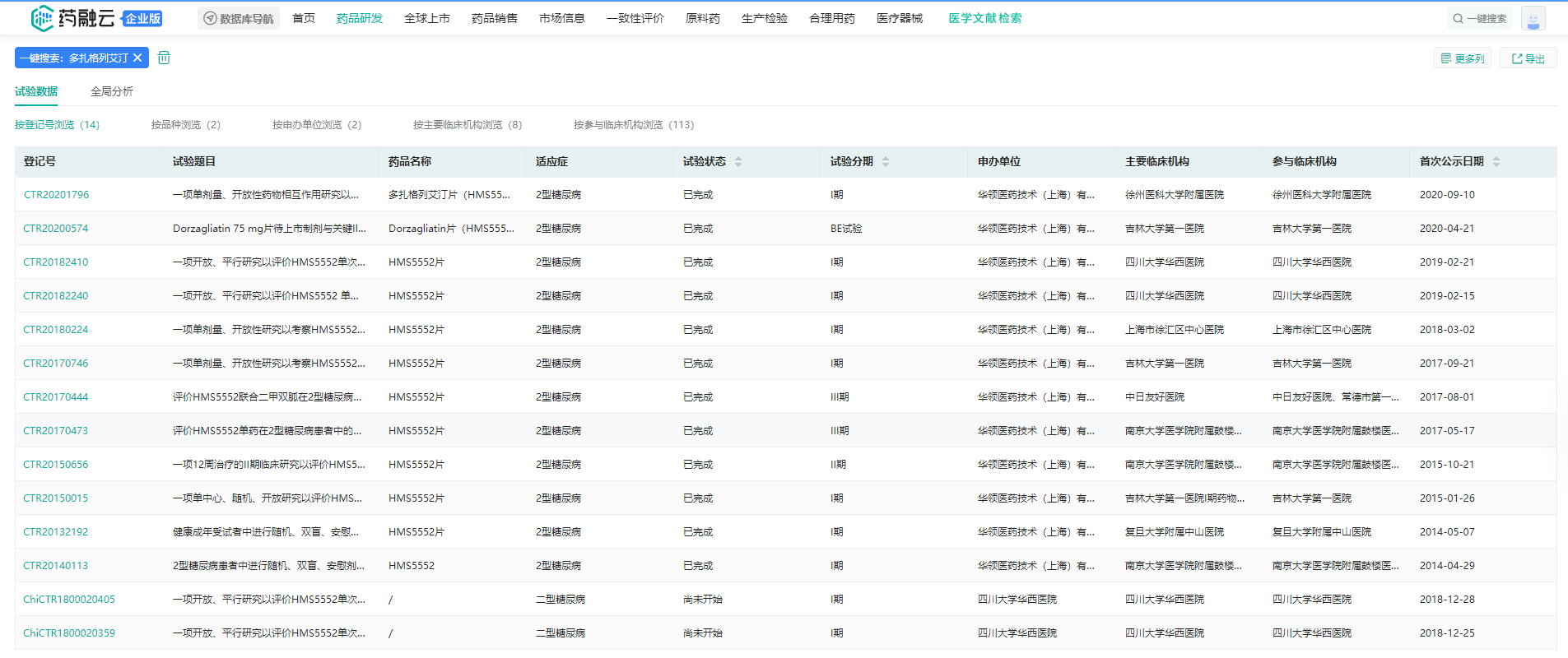Open trial record ChiCTR1800020405

tap(69, 600)
